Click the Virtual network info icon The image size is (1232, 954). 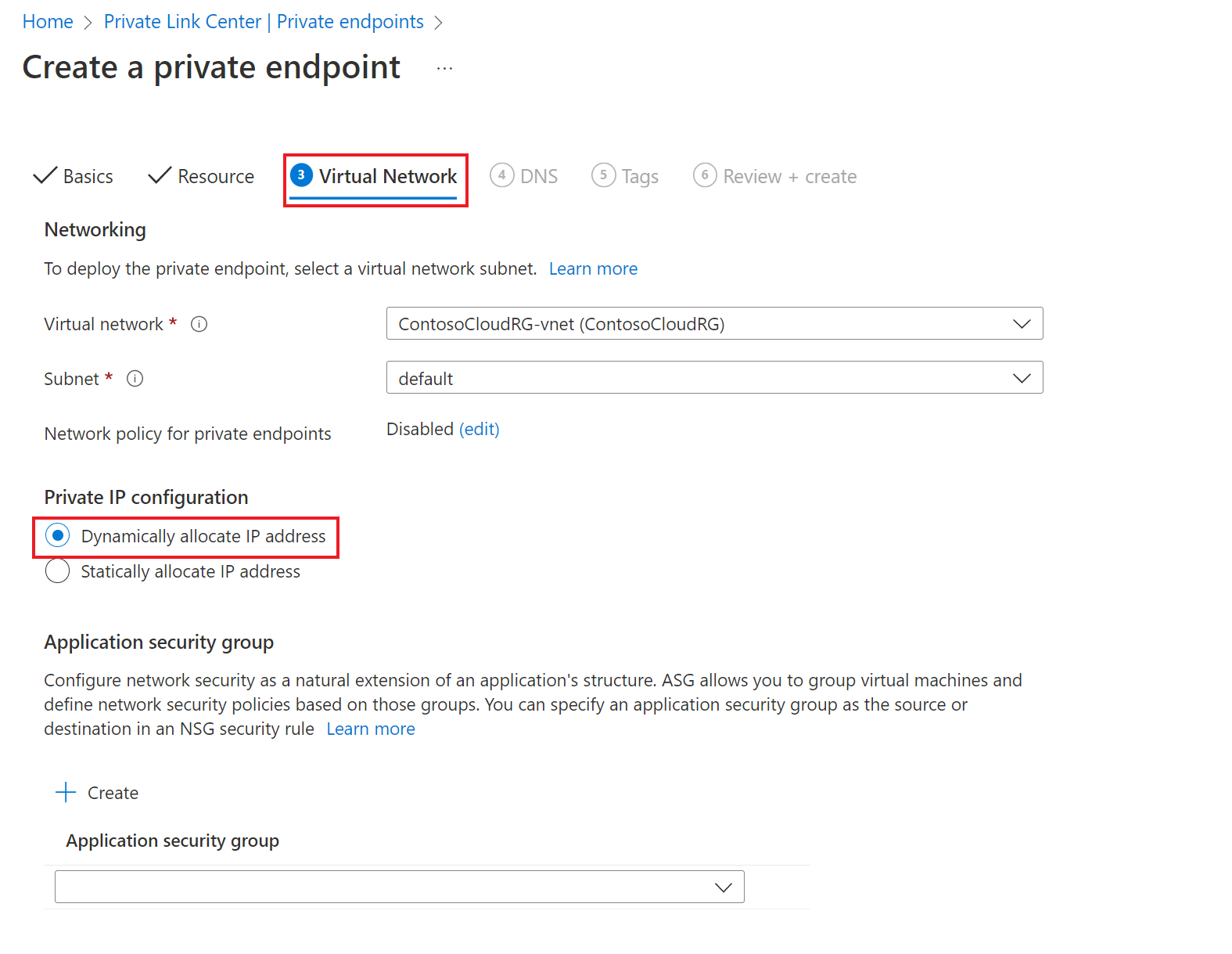tap(199, 324)
